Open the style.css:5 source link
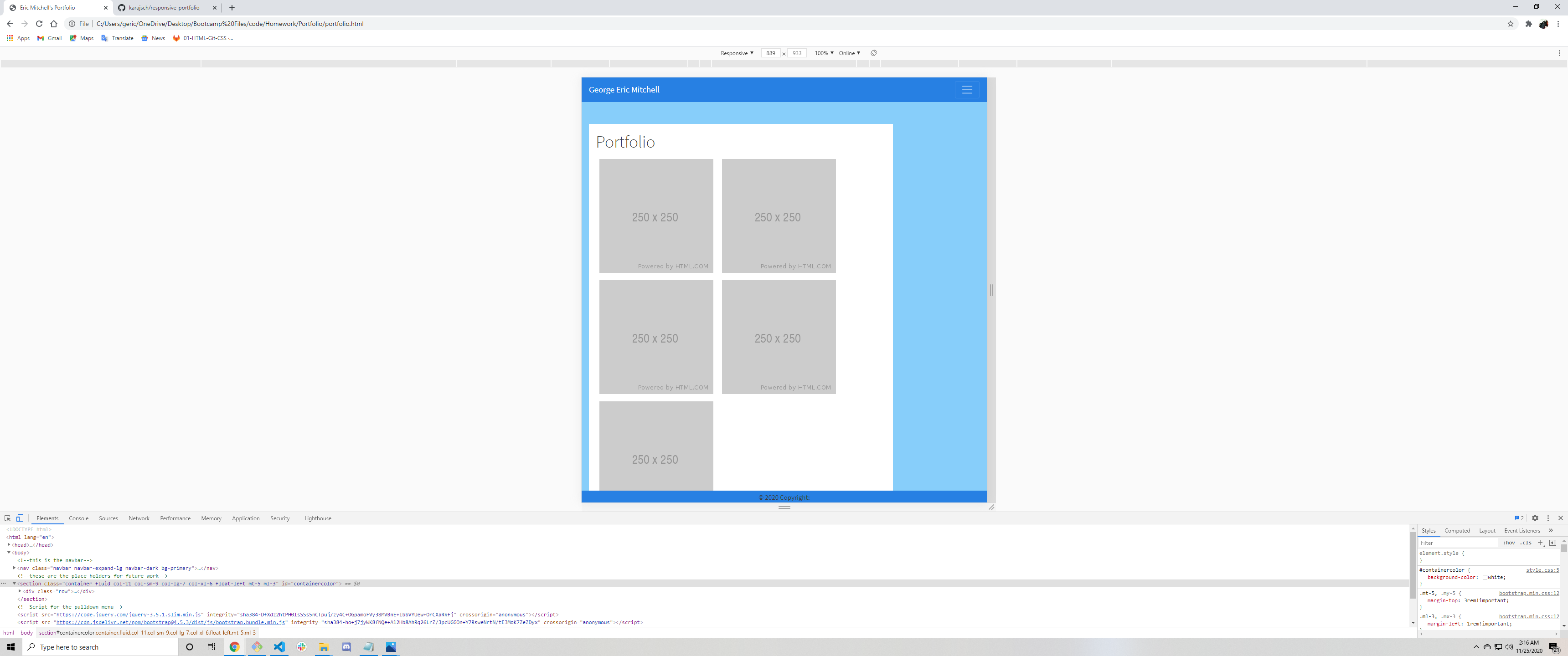 click(x=1542, y=569)
